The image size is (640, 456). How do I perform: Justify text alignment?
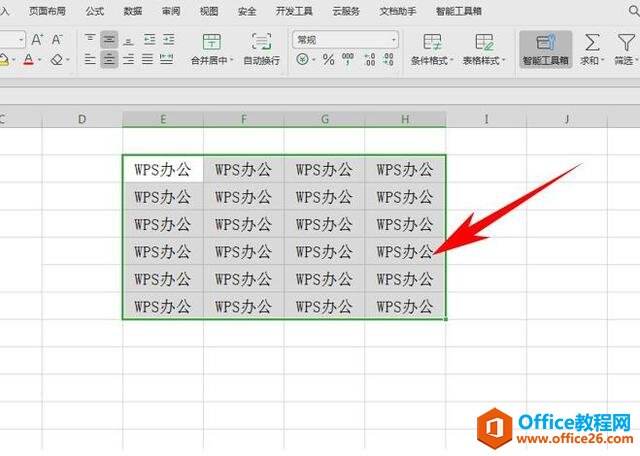pyautogui.click(x=147, y=60)
